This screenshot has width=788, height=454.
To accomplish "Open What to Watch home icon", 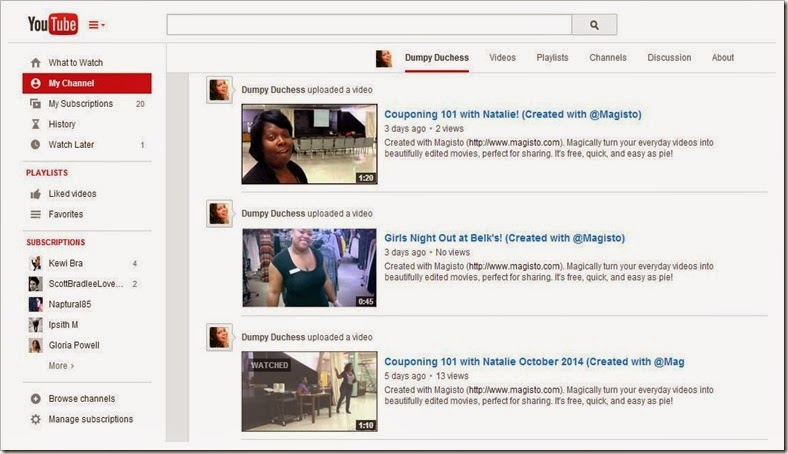I will click(x=36, y=63).
